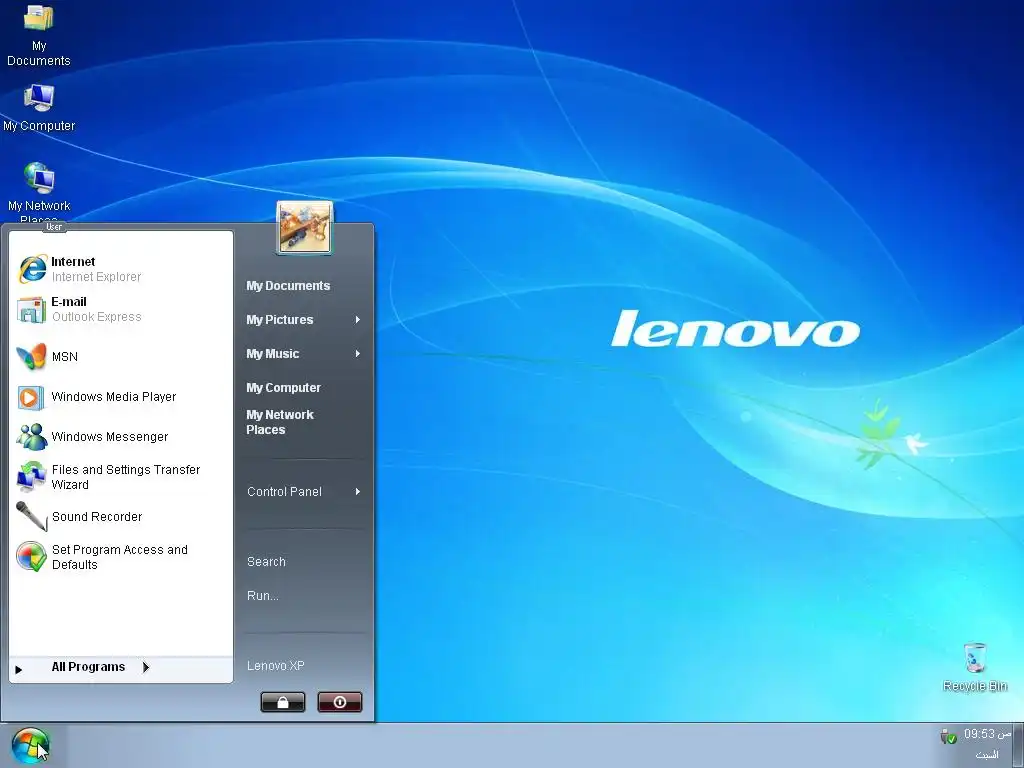Launch Windows Media Player icon

tap(31, 397)
